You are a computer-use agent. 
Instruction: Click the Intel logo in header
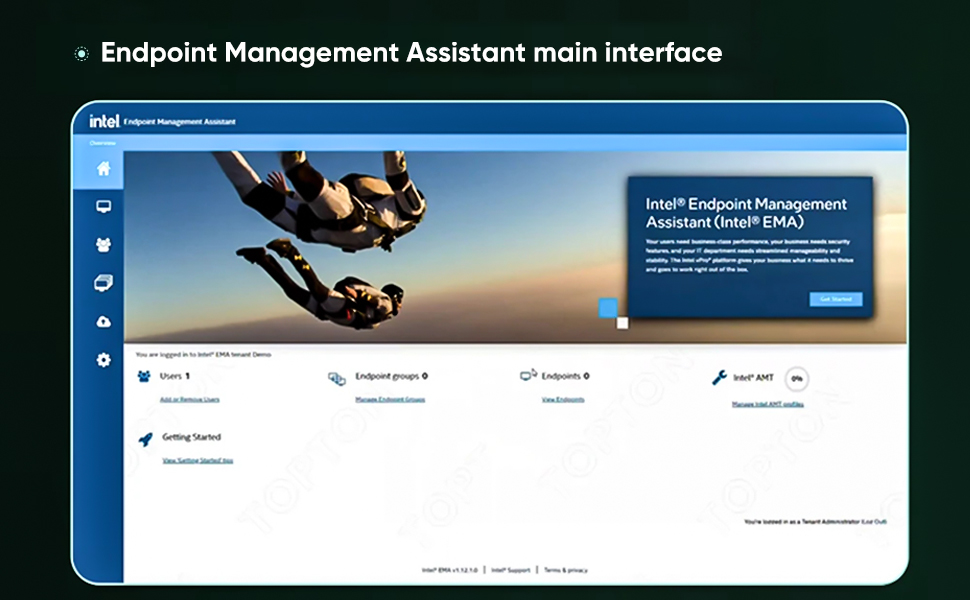point(104,121)
